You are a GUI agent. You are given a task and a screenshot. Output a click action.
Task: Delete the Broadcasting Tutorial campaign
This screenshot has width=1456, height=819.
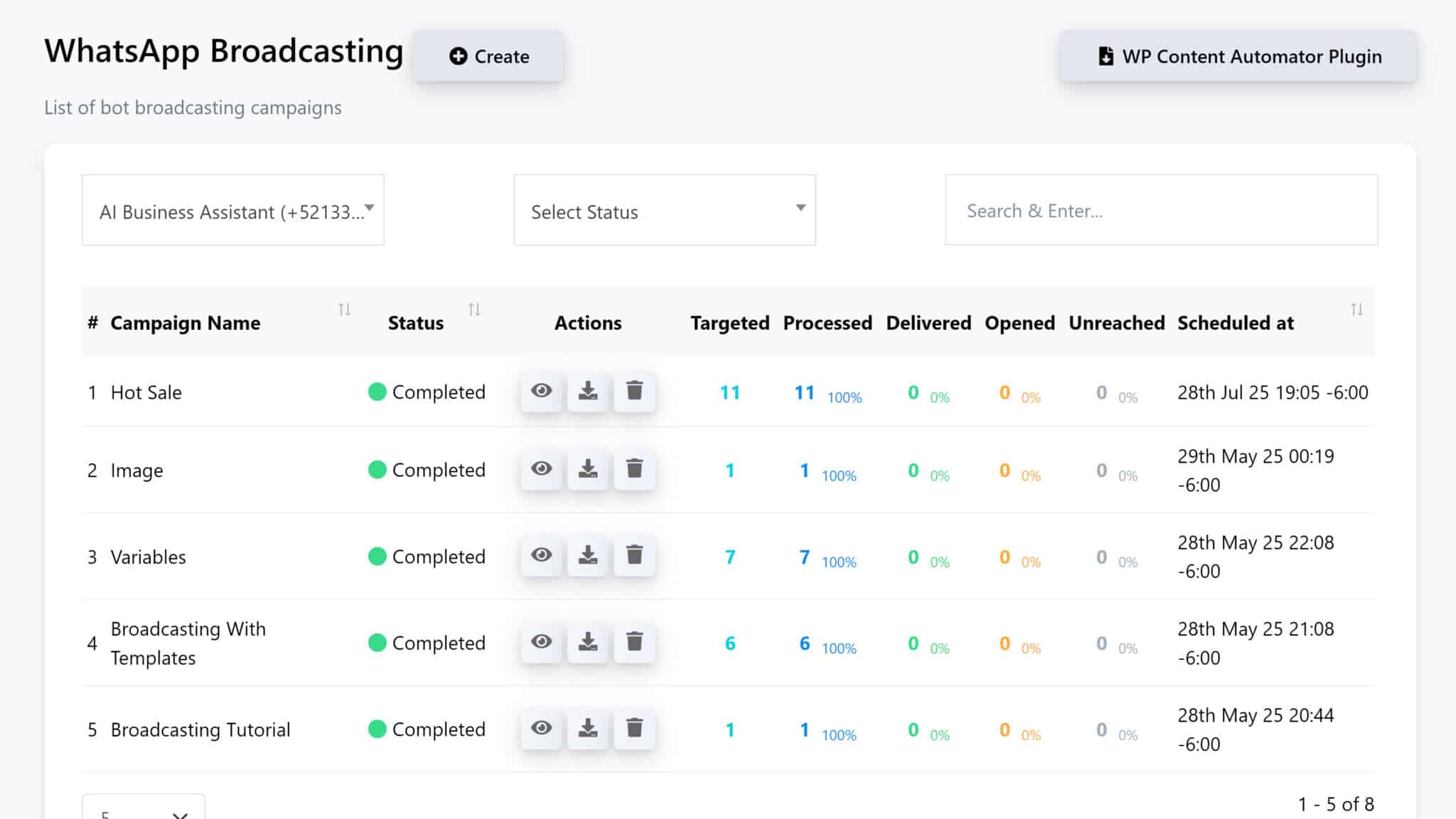pos(634,729)
